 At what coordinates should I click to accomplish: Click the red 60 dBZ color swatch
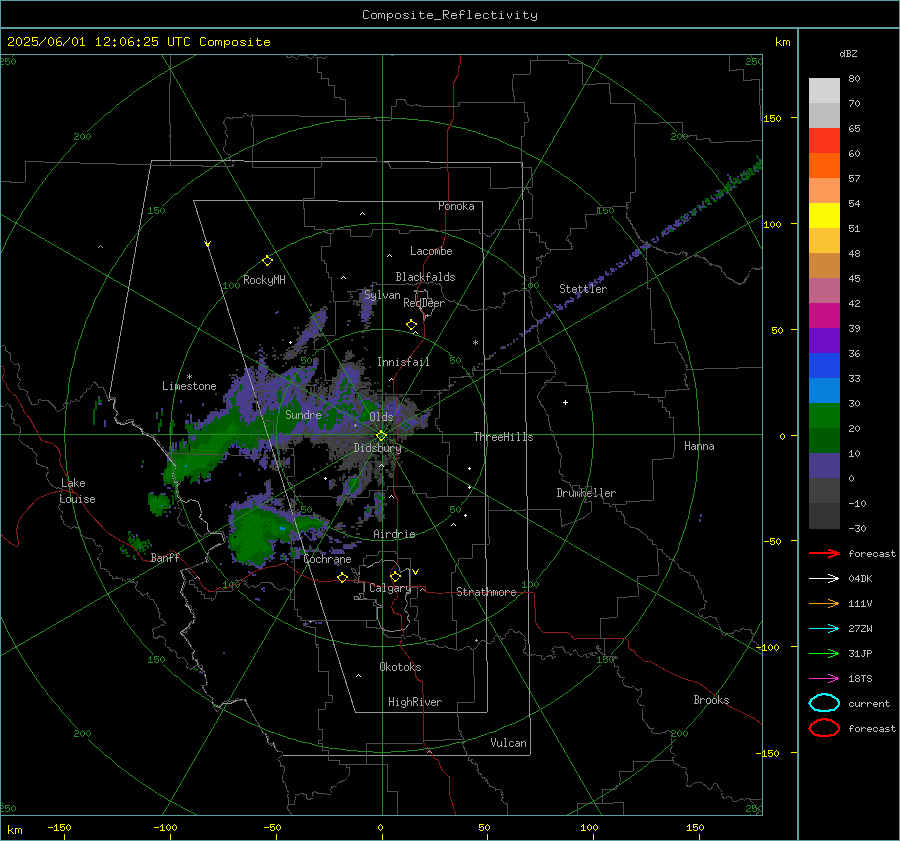(824, 141)
